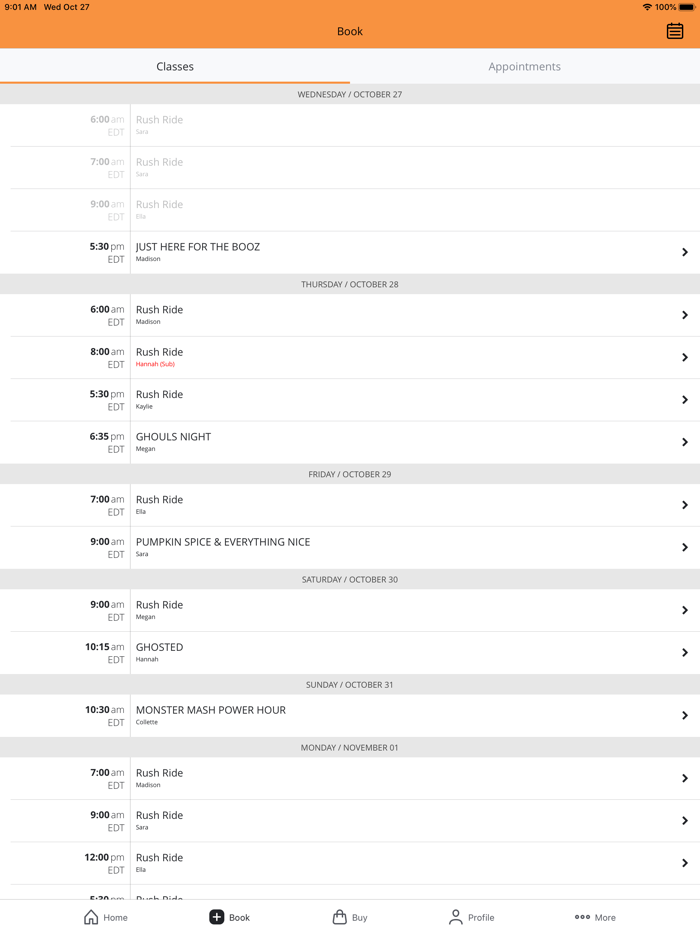Check the battery icon in status bar
This screenshot has width=700, height=934.
[686, 7]
